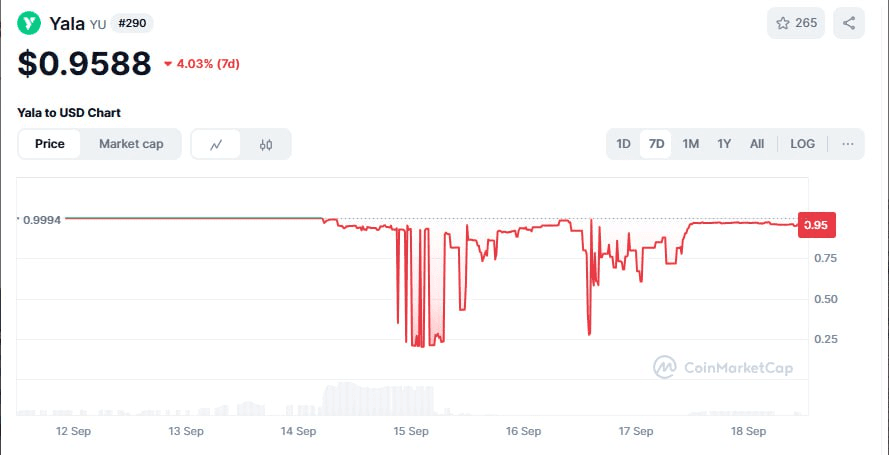Viewport: 889px width, 455px height.
Task: Toggle LOG scale on chart
Action: 802,144
